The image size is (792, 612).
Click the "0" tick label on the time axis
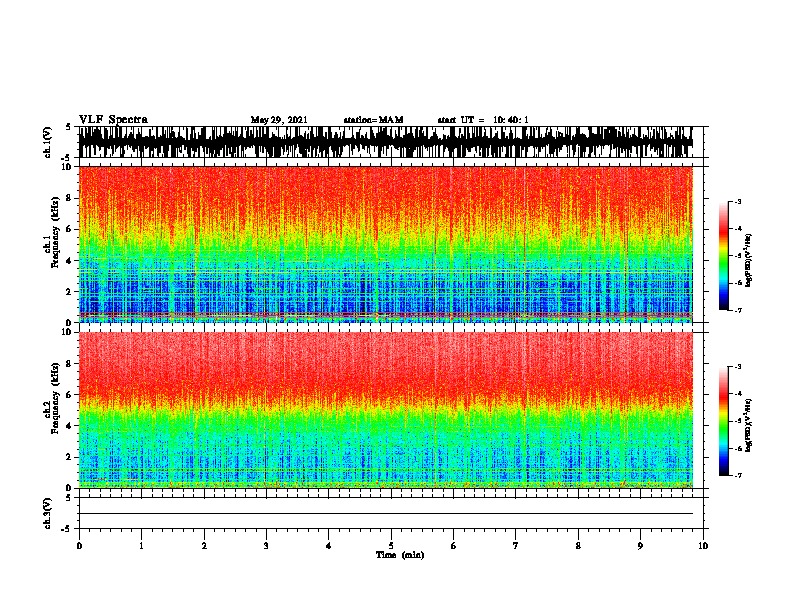[79, 546]
